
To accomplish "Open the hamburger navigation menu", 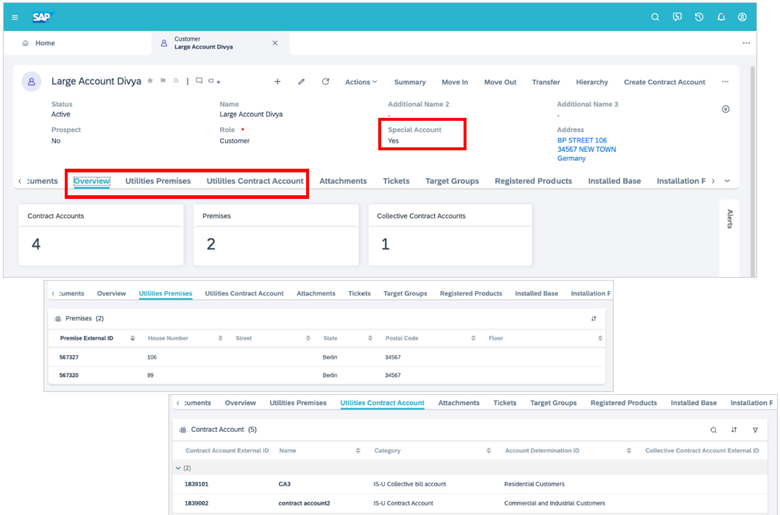I will (x=15, y=17).
